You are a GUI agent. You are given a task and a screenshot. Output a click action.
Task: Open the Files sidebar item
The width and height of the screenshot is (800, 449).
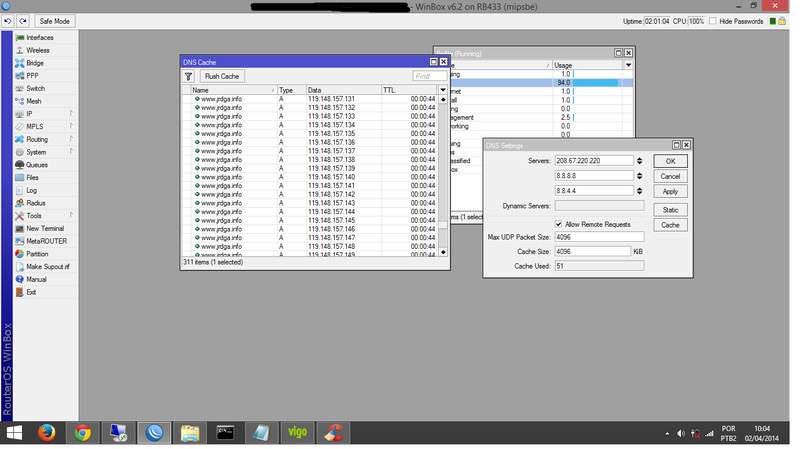[x=32, y=178]
